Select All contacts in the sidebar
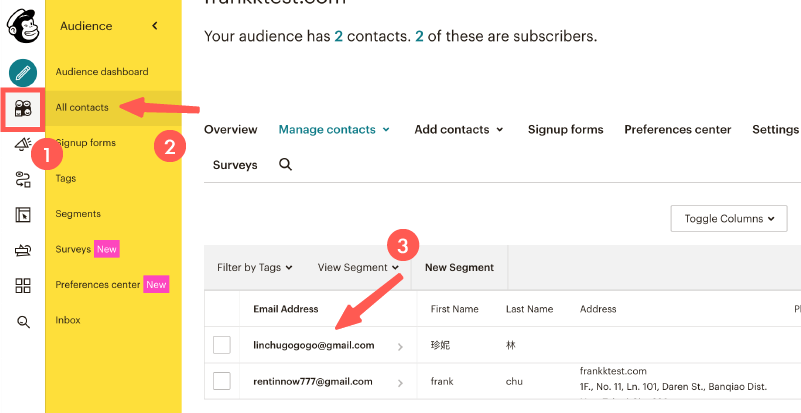801x413 pixels. coord(82,107)
